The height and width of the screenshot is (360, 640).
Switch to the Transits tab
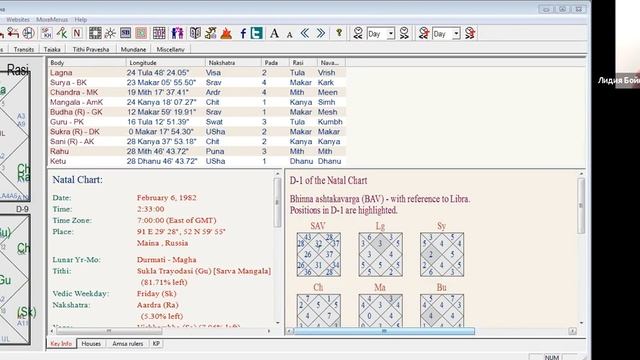(x=24, y=49)
